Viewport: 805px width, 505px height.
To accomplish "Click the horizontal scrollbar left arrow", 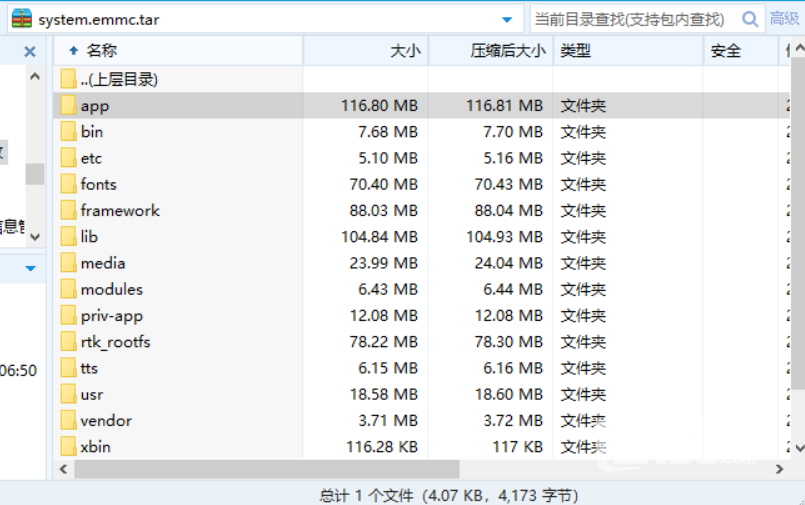I will tap(63, 469).
